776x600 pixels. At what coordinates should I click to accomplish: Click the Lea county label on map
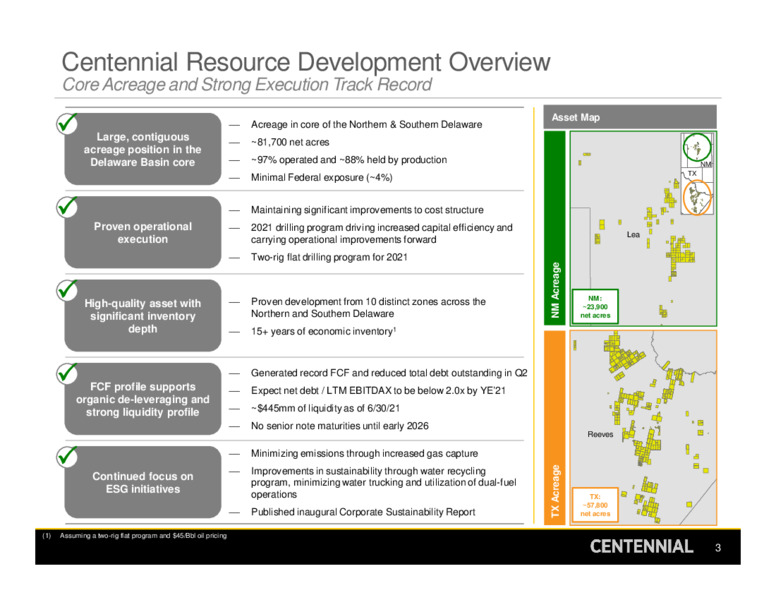(633, 235)
